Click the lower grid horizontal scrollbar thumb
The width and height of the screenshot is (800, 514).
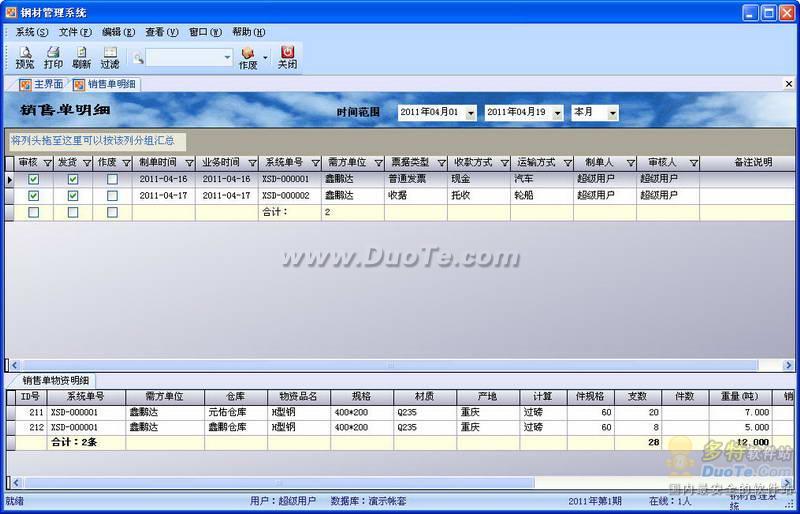[x=279, y=482]
